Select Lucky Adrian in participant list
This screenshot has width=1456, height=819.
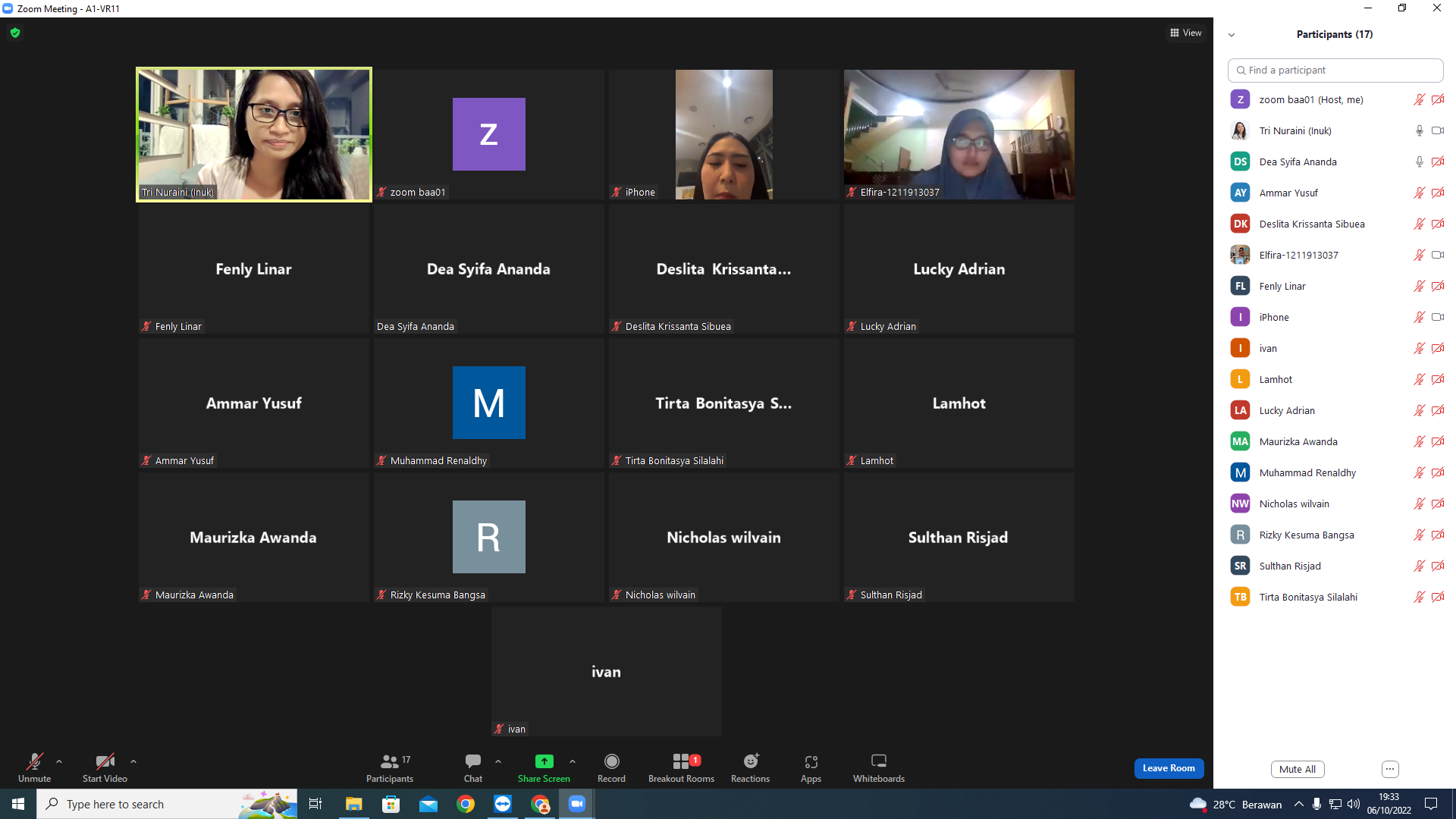[1335, 410]
